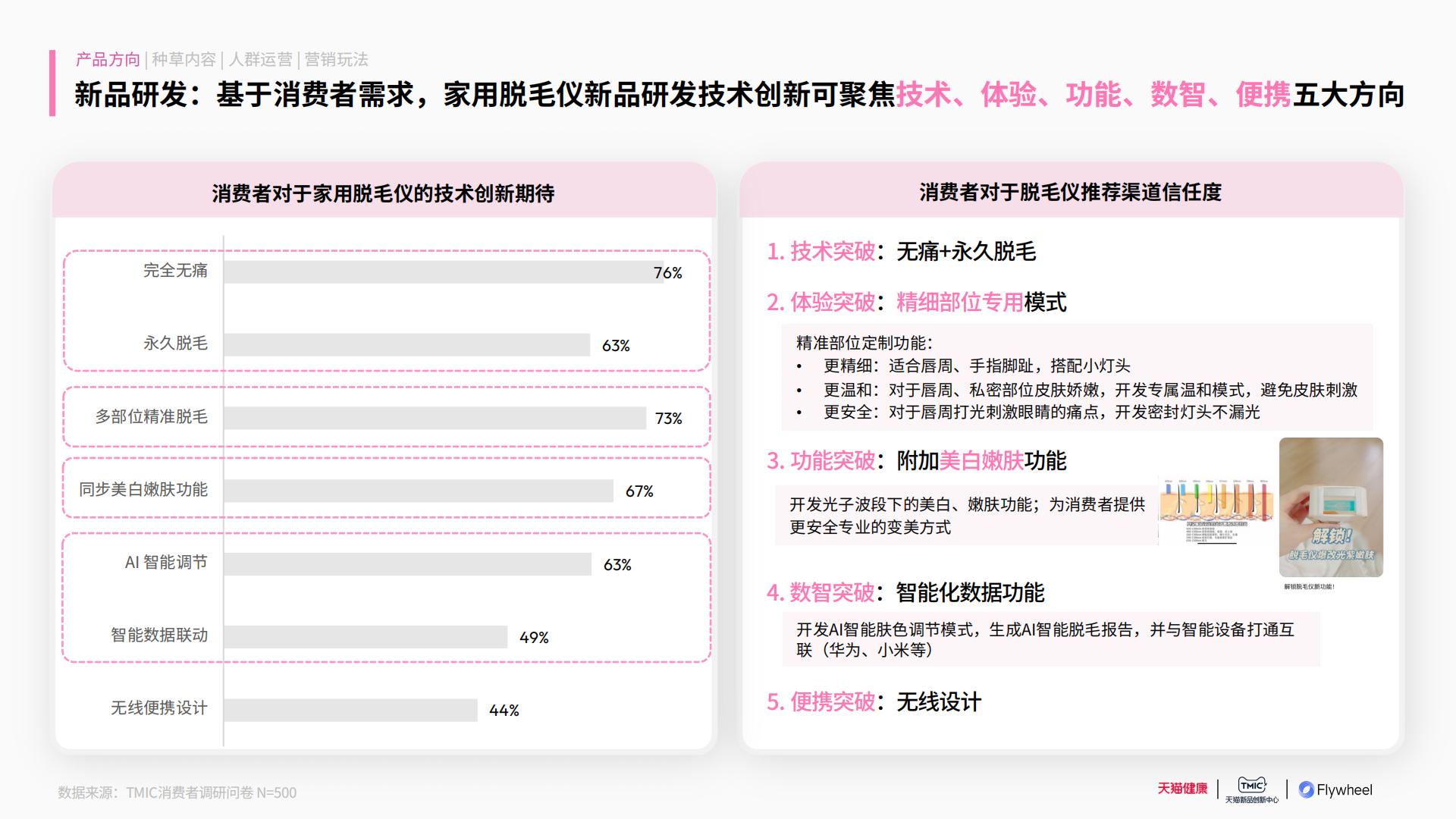Open the 营销玩法 tab
Screen dimensions: 1456x819
336,59
